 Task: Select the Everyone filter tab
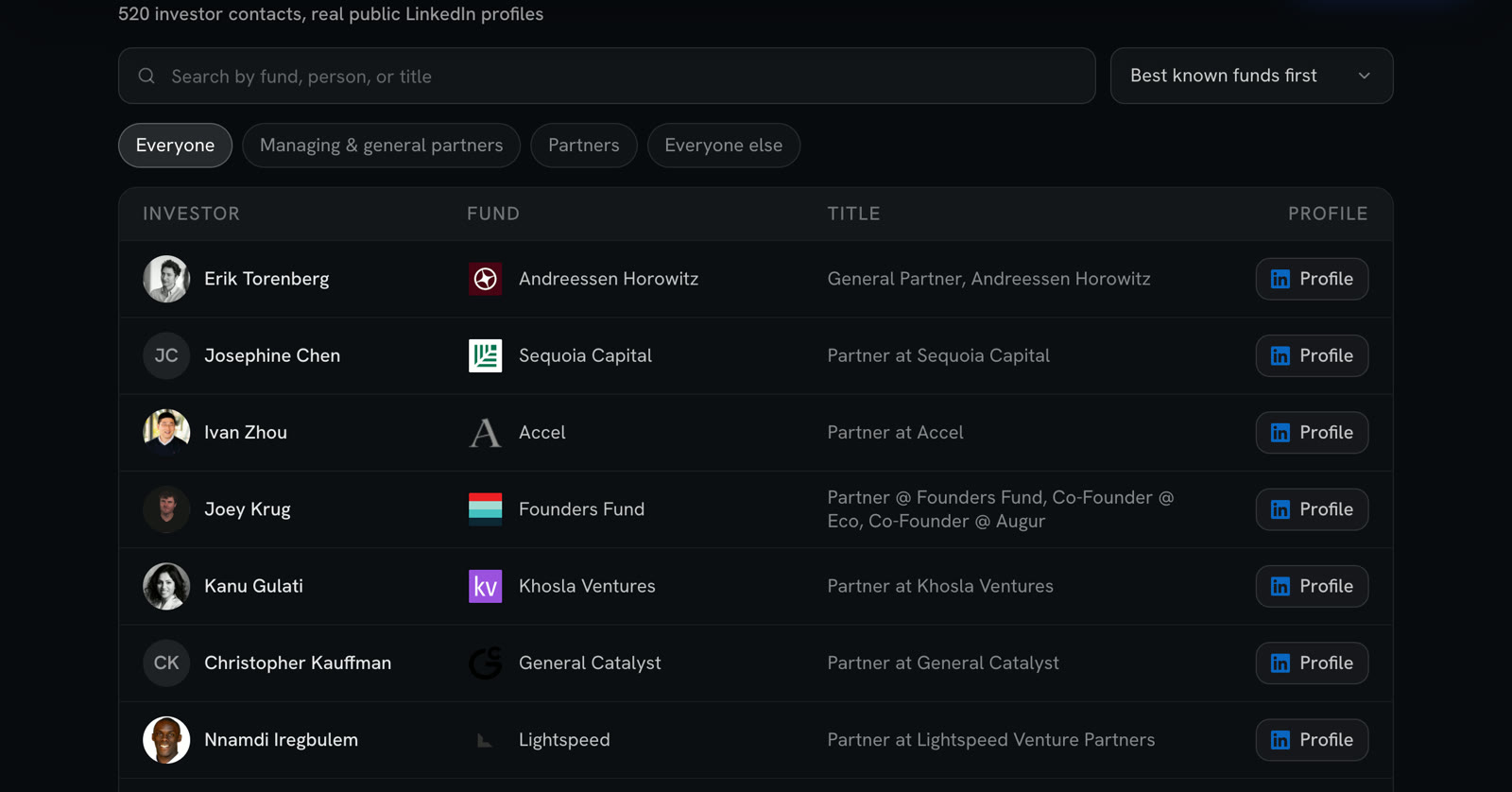click(x=175, y=146)
